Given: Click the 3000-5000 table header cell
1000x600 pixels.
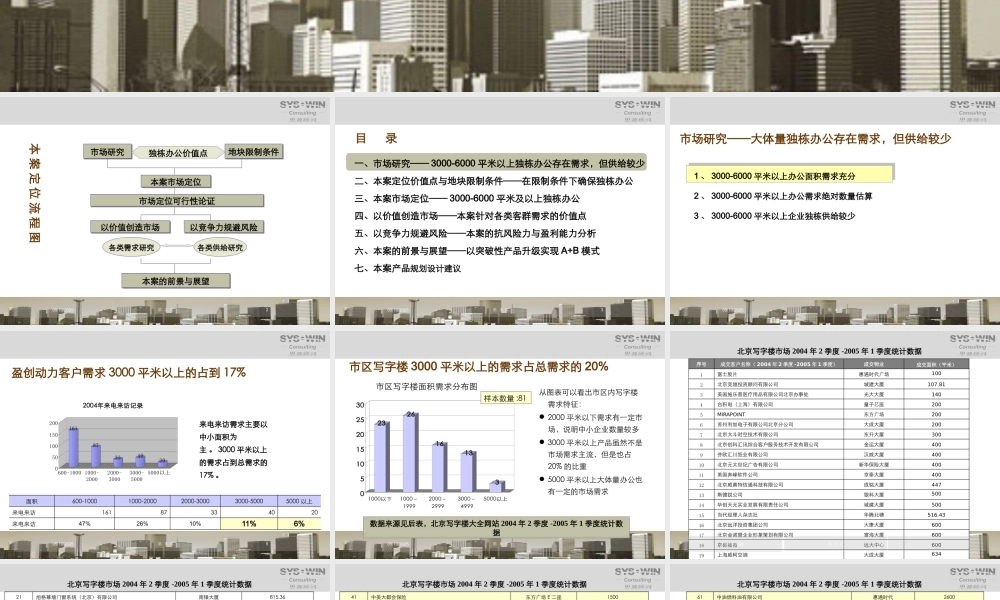Looking at the screenshot, I should pos(249,501).
